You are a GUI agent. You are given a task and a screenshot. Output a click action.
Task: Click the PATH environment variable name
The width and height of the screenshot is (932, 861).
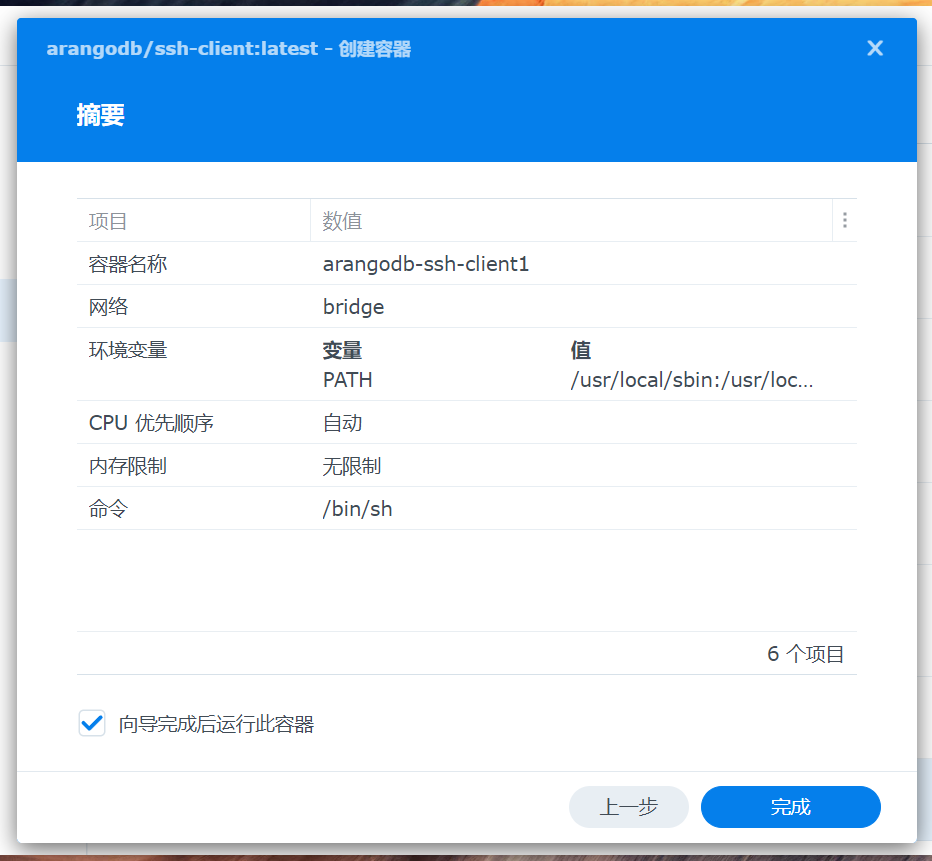(x=347, y=380)
